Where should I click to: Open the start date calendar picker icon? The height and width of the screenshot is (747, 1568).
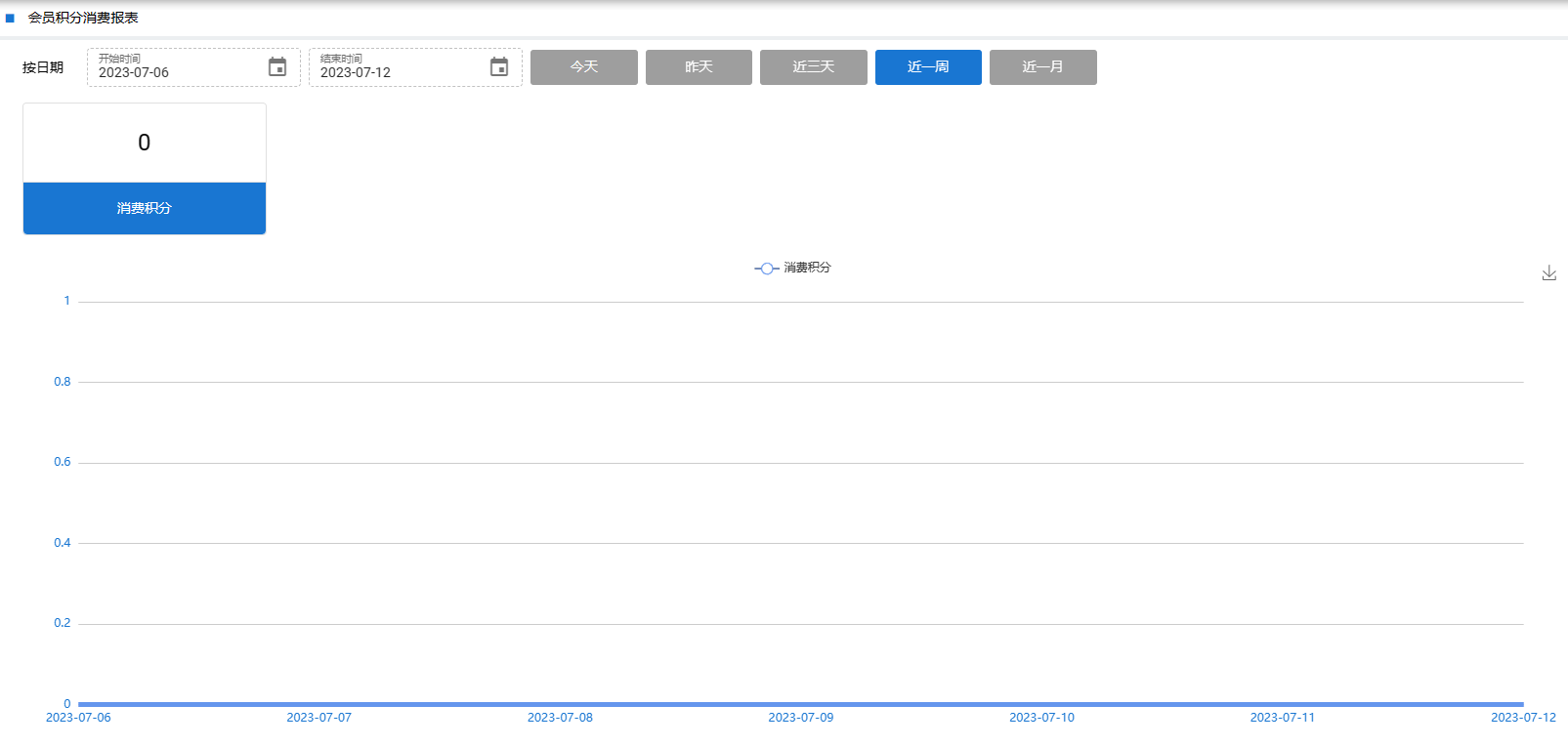click(277, 66)
